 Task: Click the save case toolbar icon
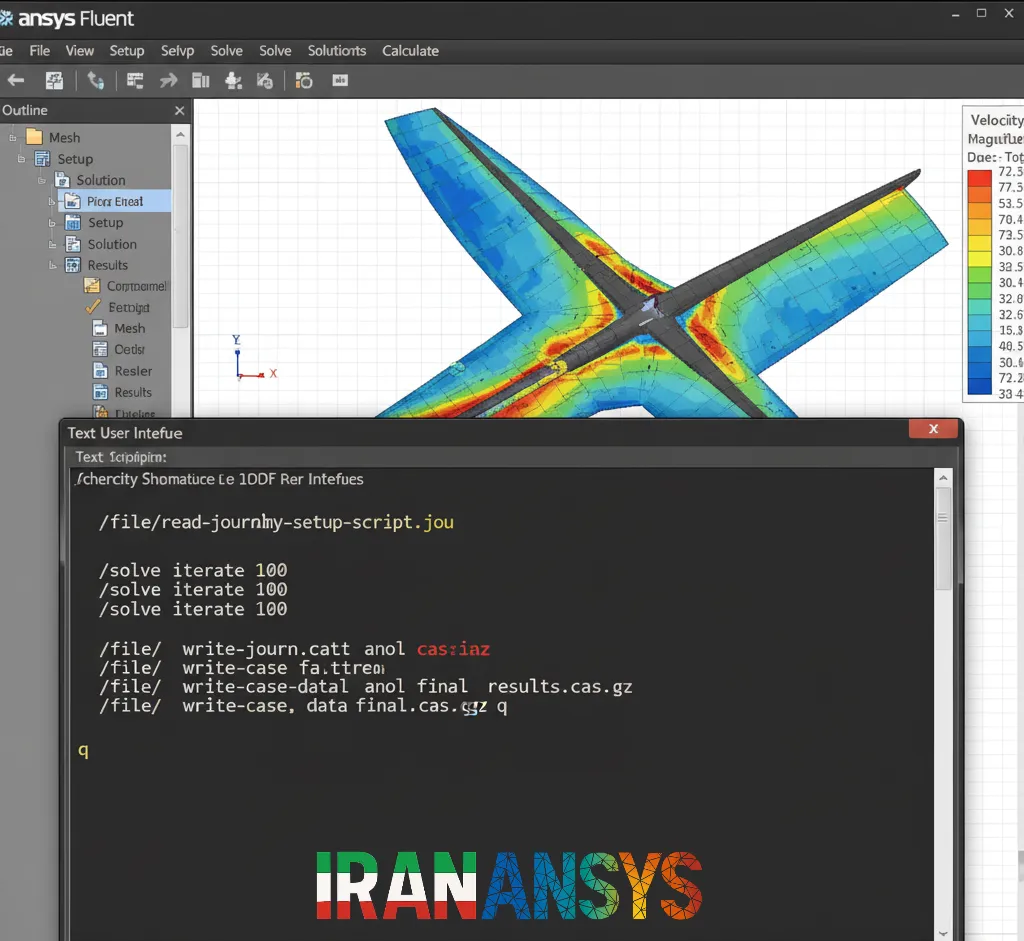click(54, 80)
